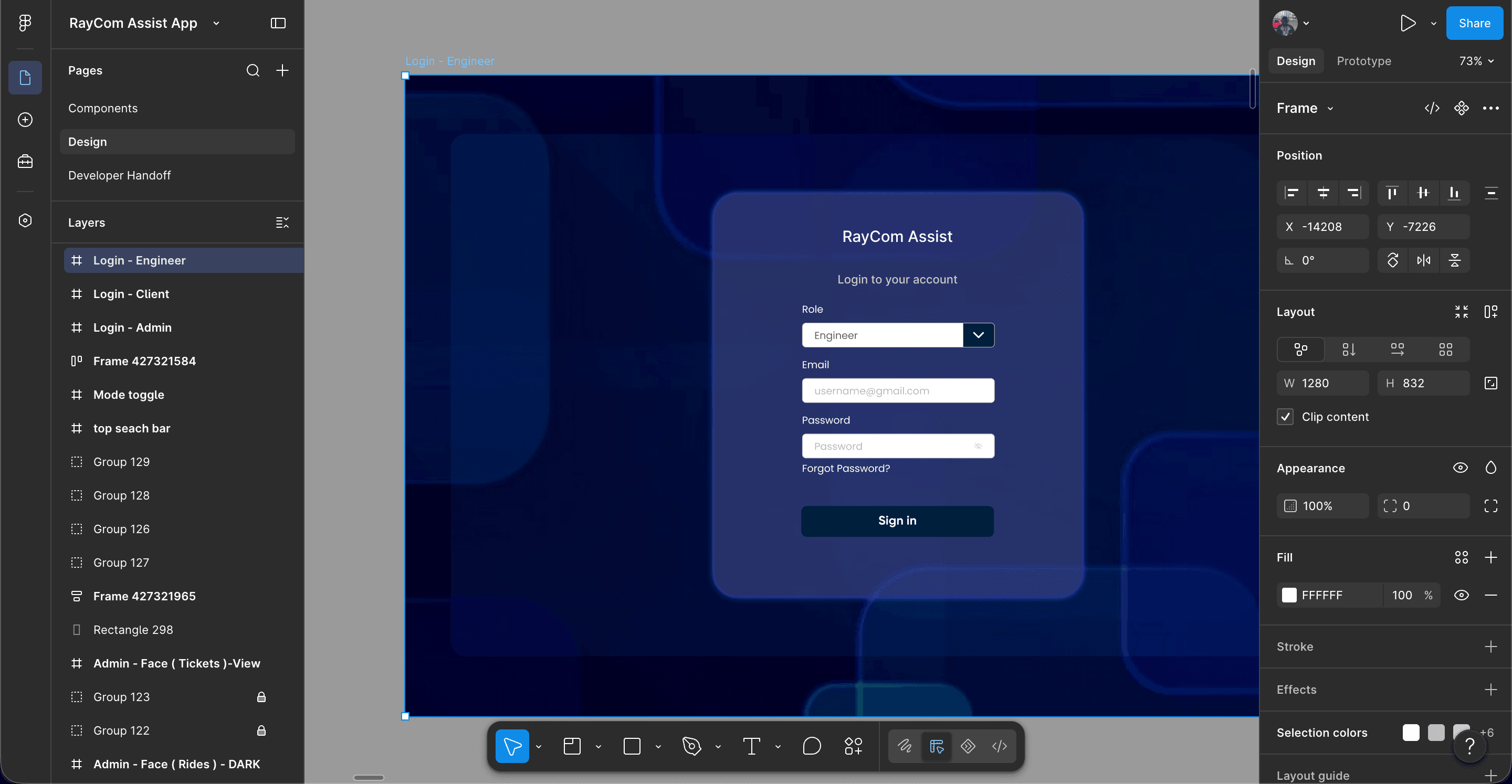Flip vertical icon in Position panel

pyautogui.click(x=1454, y=260)
